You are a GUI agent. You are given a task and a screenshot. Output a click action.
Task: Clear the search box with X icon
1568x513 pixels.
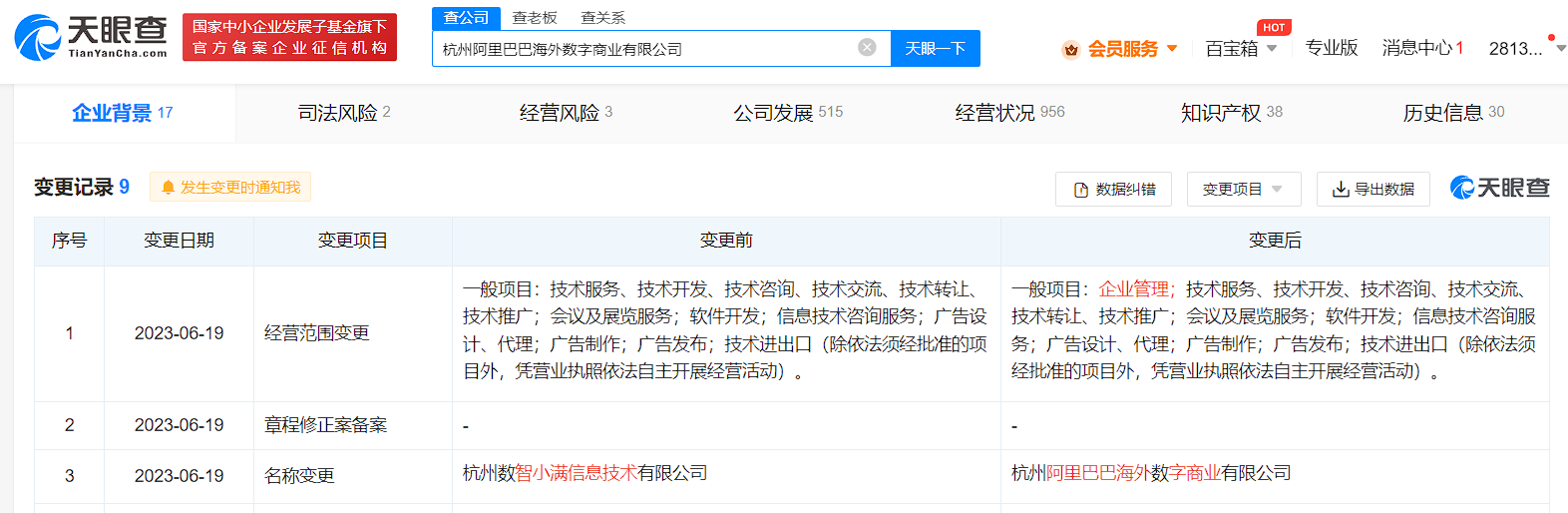coord(868,47)
